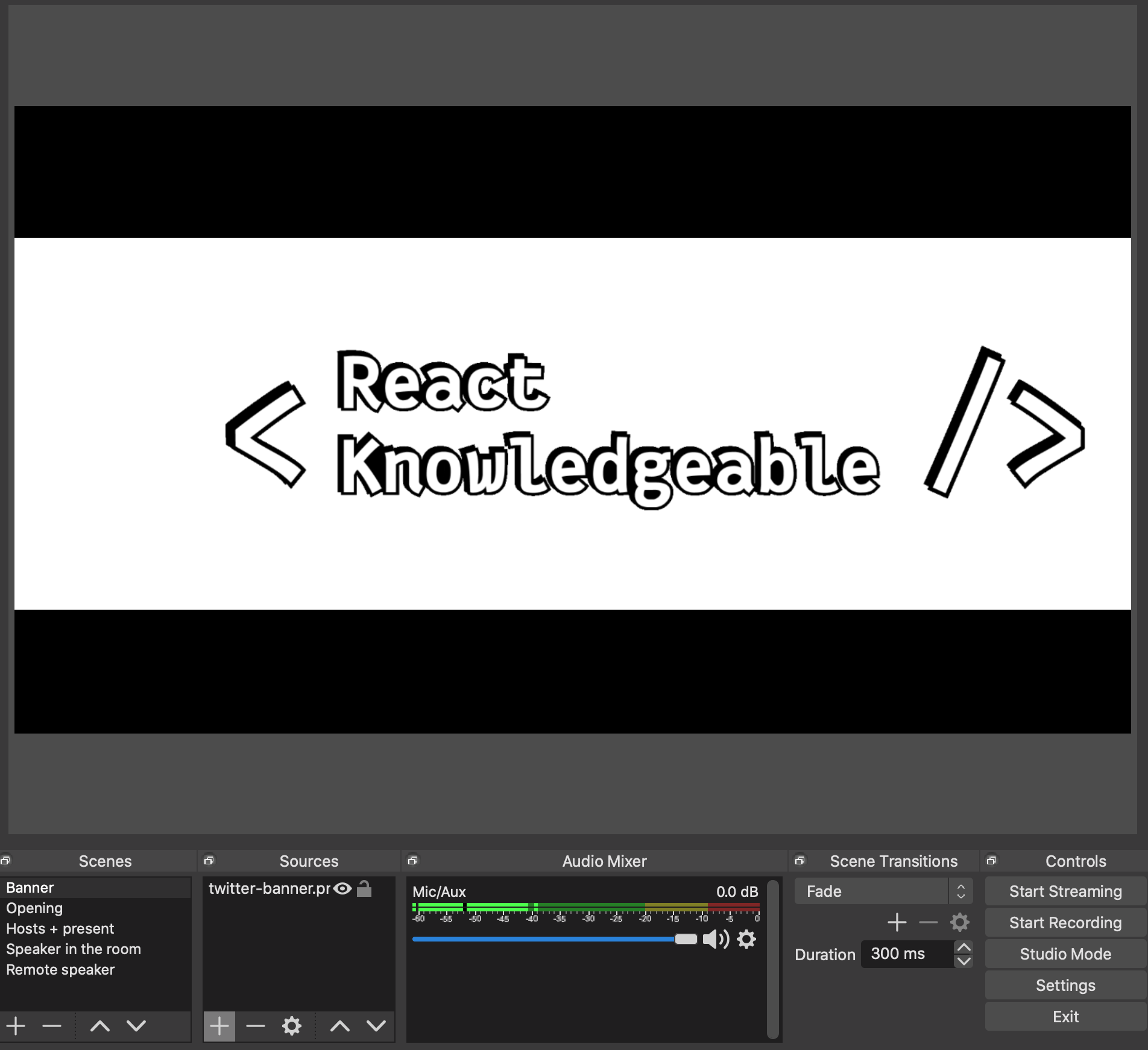Click the Audio Mixer vertical scrollbar

[x=773, y=960]
